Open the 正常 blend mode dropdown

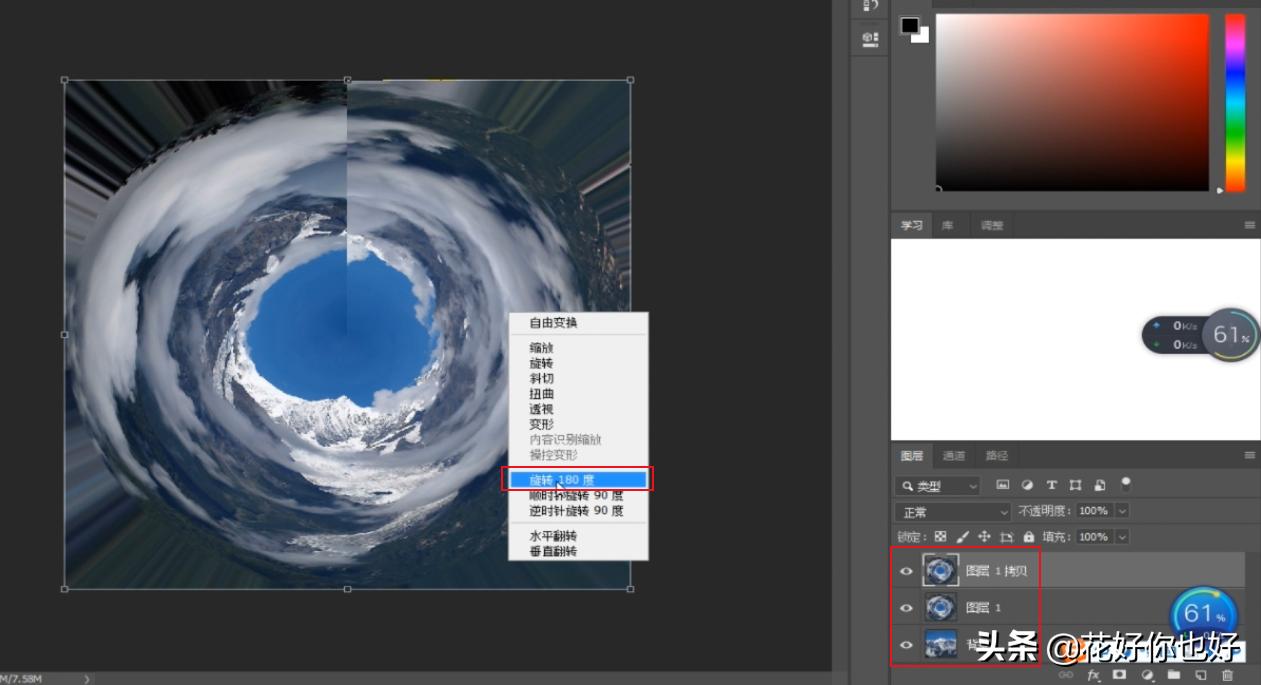click(954, 512)
